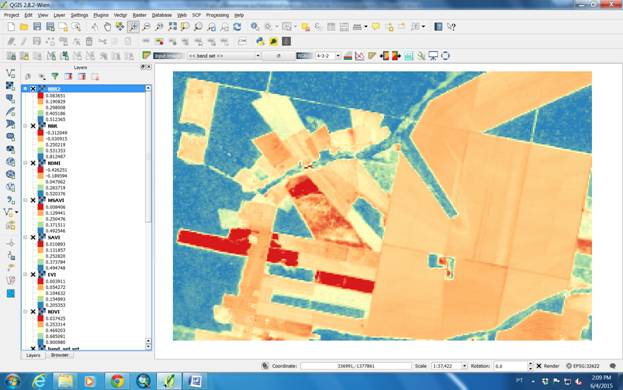This screenshot has height=390, width=623.
Task: Toggle the Render checkbox in status bar
Action: (x=539, y=366)
